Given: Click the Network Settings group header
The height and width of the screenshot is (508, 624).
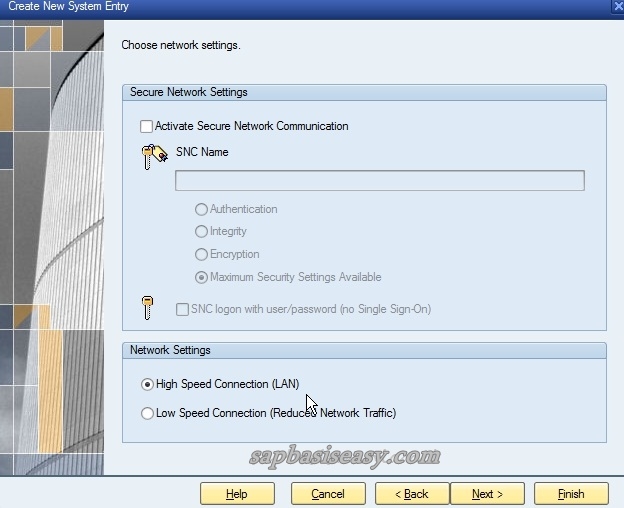Looking at the screenshot, I should [170, 350].
